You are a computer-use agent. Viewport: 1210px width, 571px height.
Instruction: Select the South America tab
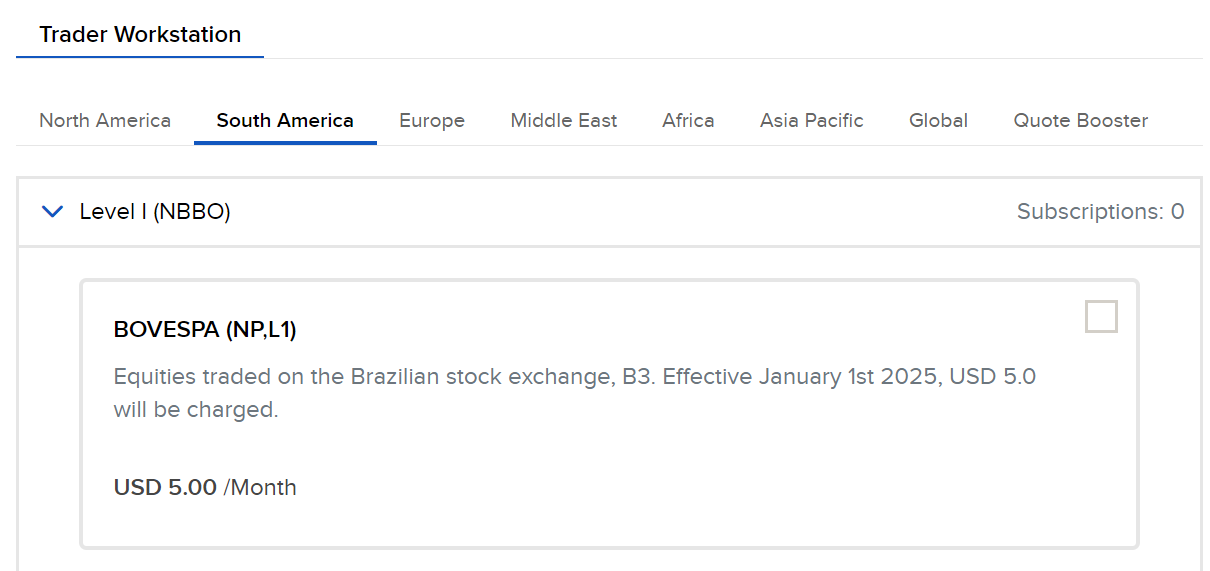[285, 121]
